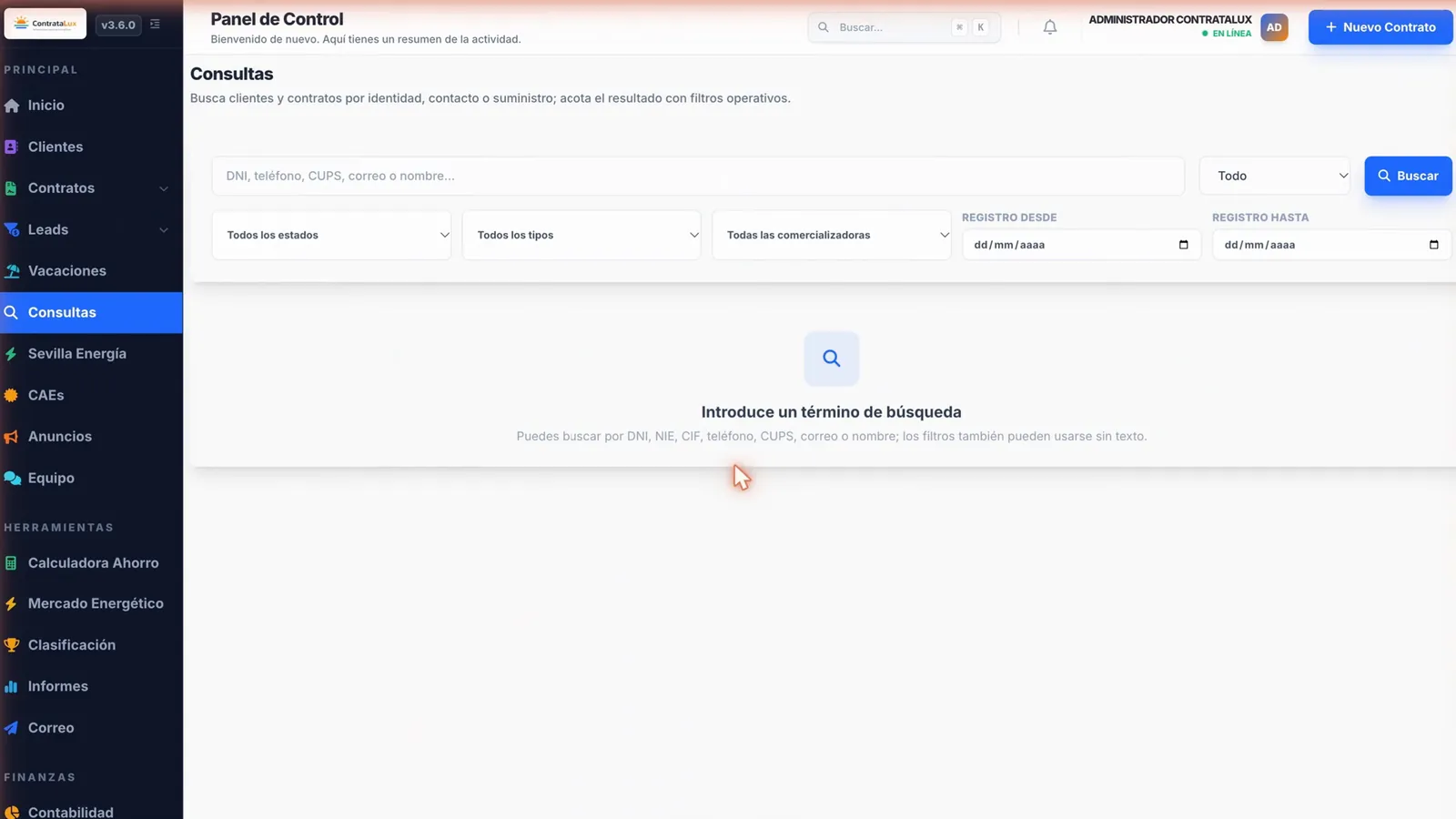The height and width of the screenshot is (819, 1456).
Task: Open calendar picker for Registro Desde
Action: 1183,245
